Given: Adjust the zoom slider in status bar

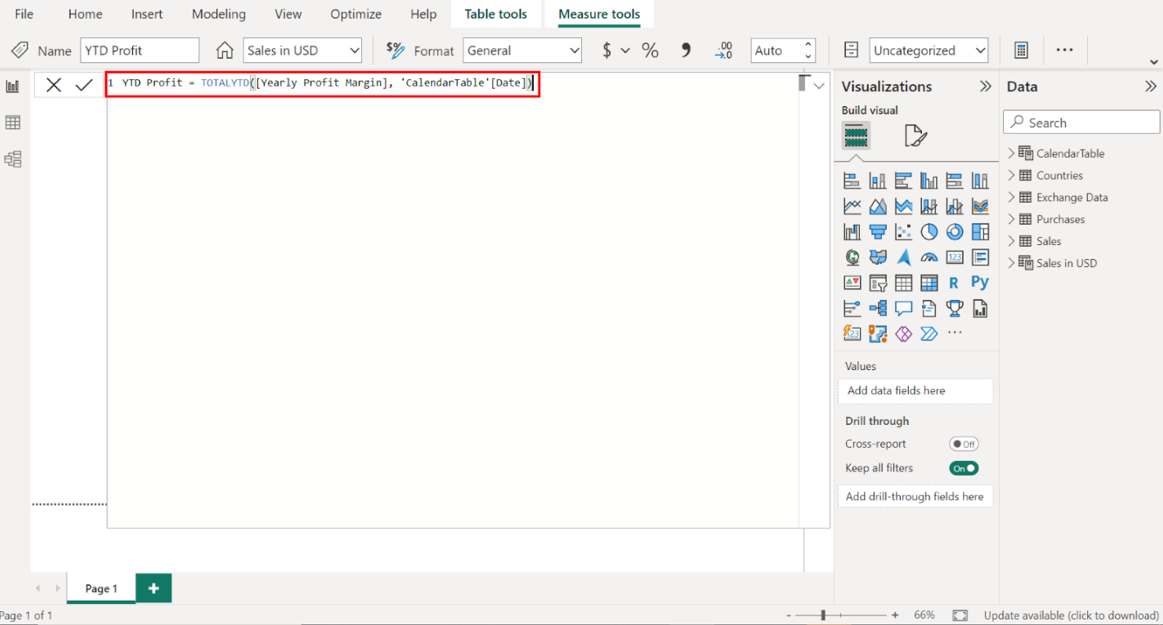Looking at the screenshot, I should point(823,615).
